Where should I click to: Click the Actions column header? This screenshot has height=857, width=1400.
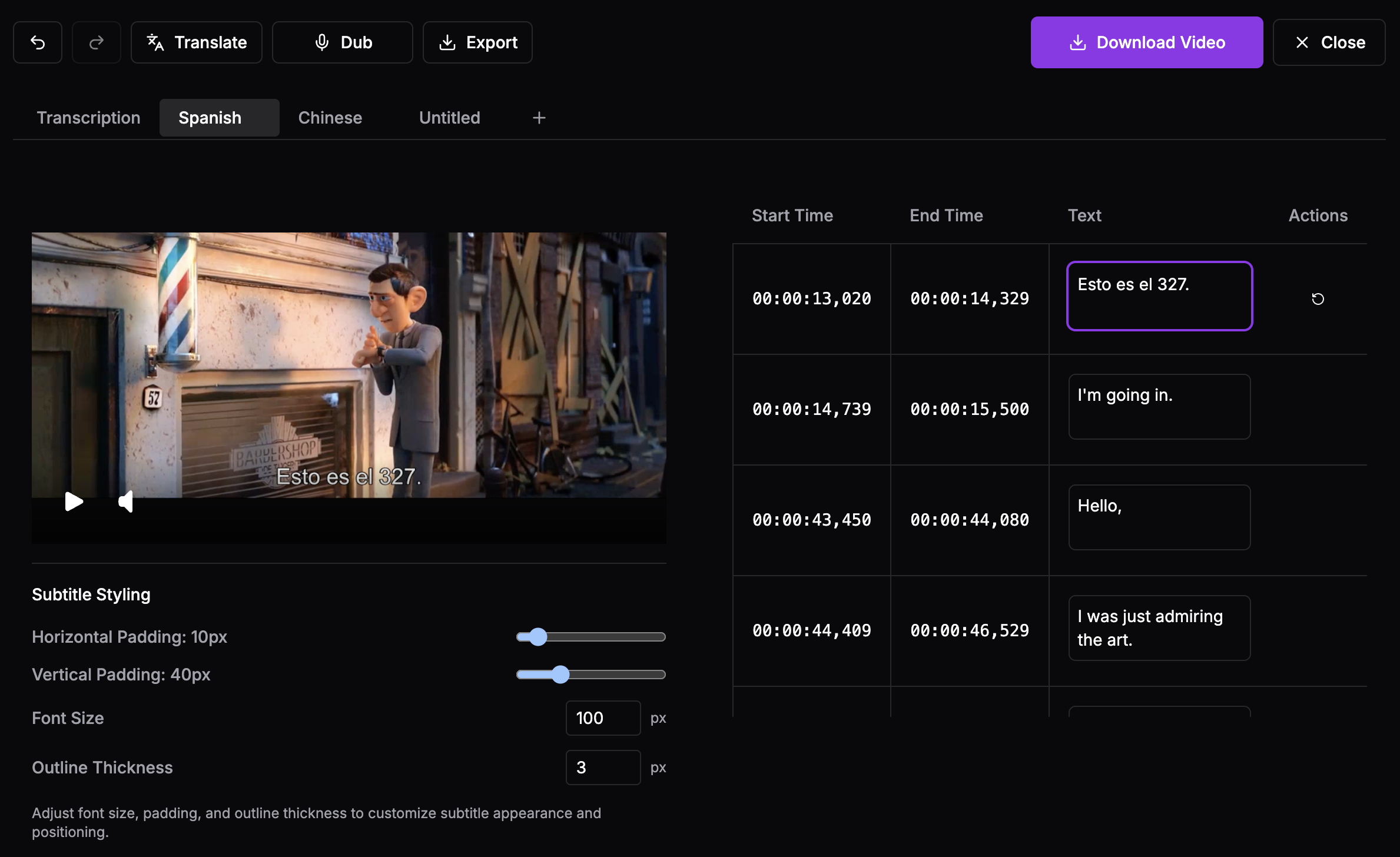pos(1318,215)
